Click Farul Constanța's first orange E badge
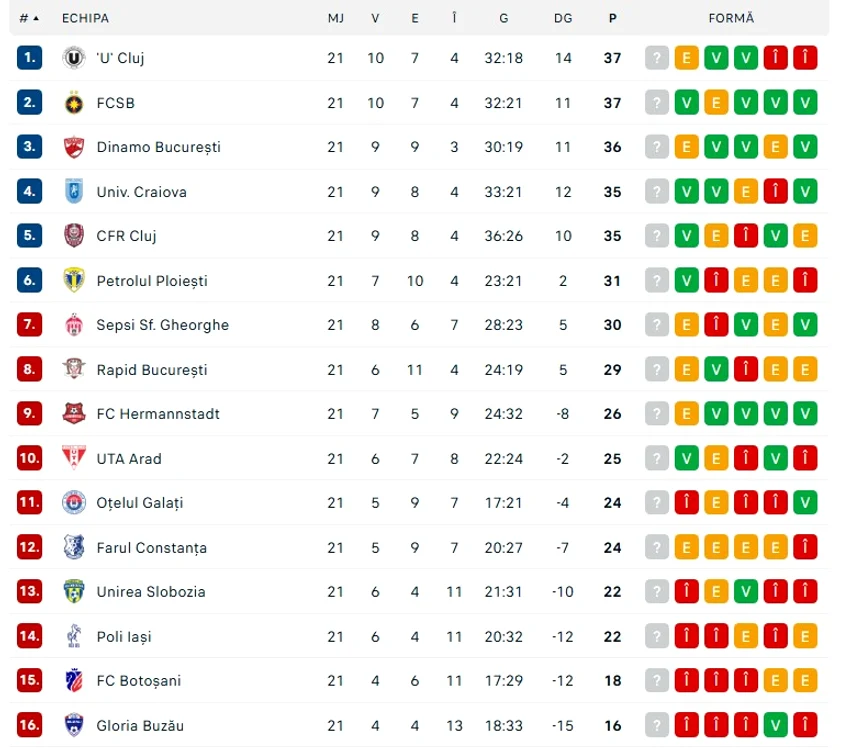 click(687, 547)
